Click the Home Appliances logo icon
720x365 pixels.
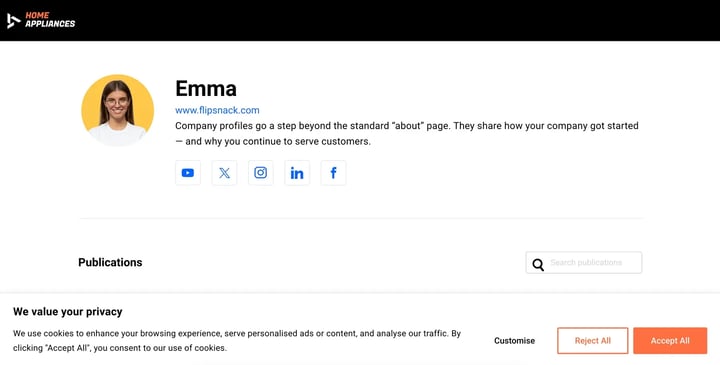pyautogui.click(x=14, y=21)
